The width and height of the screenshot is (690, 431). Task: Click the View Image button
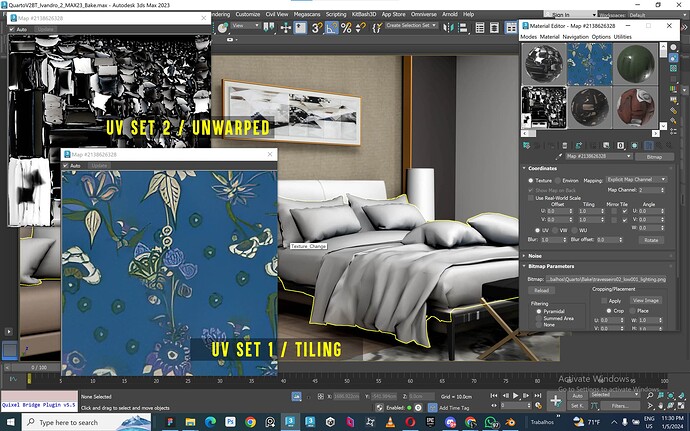coord(646,300)
